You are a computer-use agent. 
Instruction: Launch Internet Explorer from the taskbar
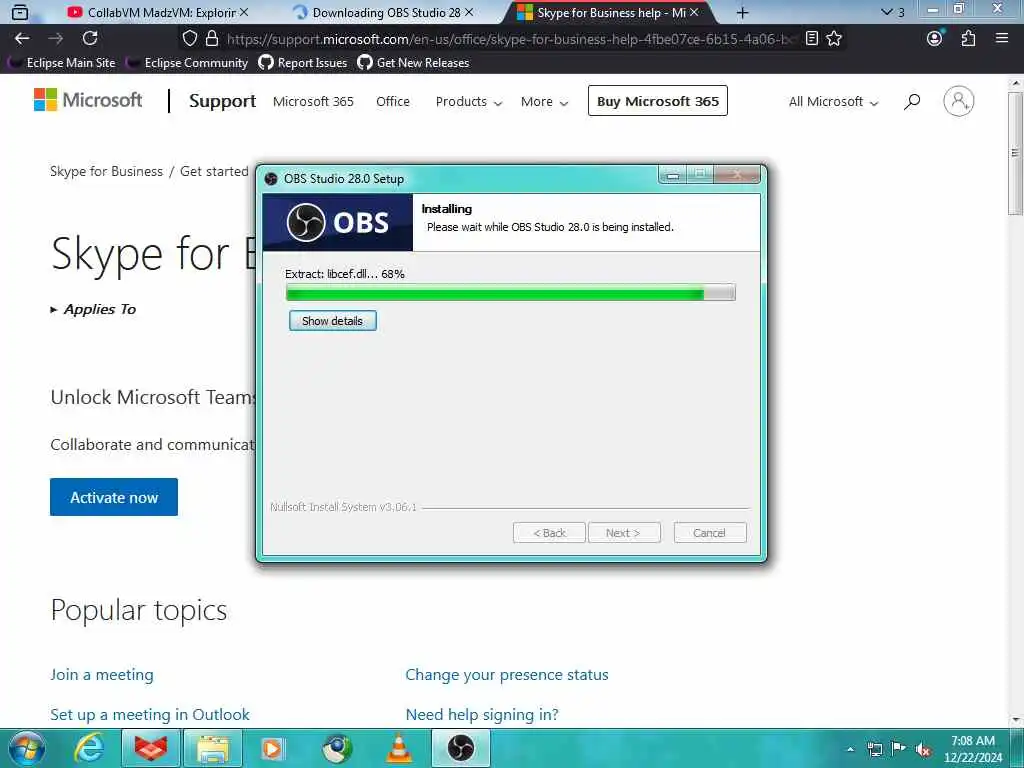coord(89,748)
